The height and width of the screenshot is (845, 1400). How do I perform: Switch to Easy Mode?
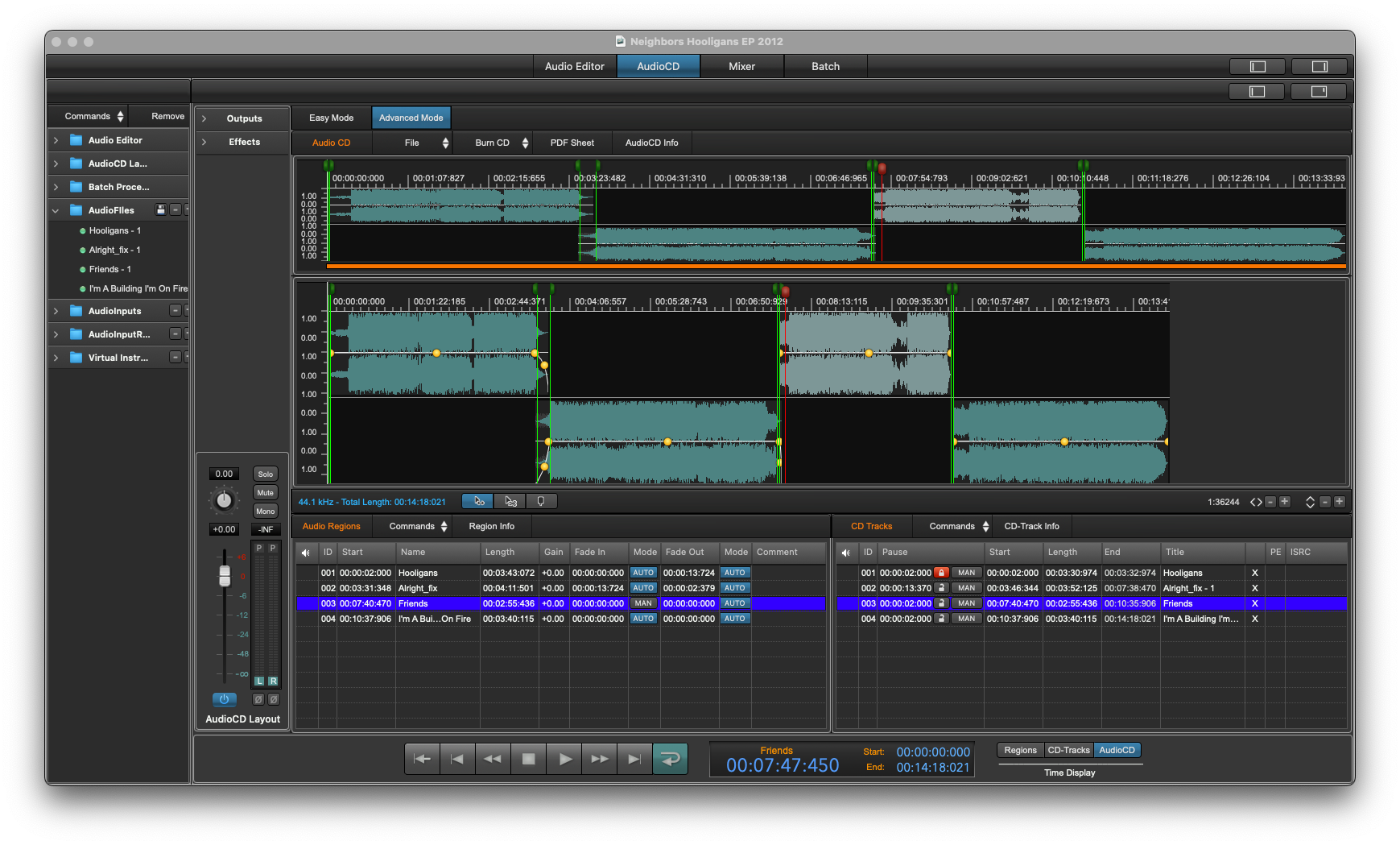coord(331,118)
